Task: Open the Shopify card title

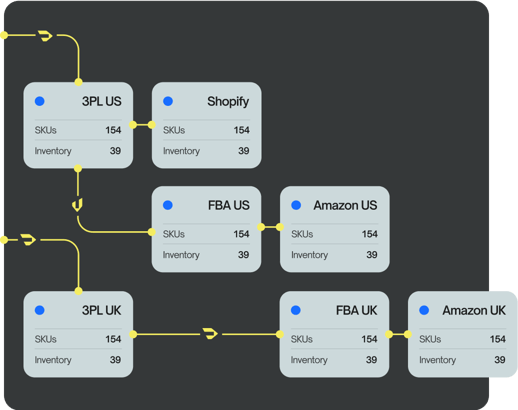Action: click(228, 102)
